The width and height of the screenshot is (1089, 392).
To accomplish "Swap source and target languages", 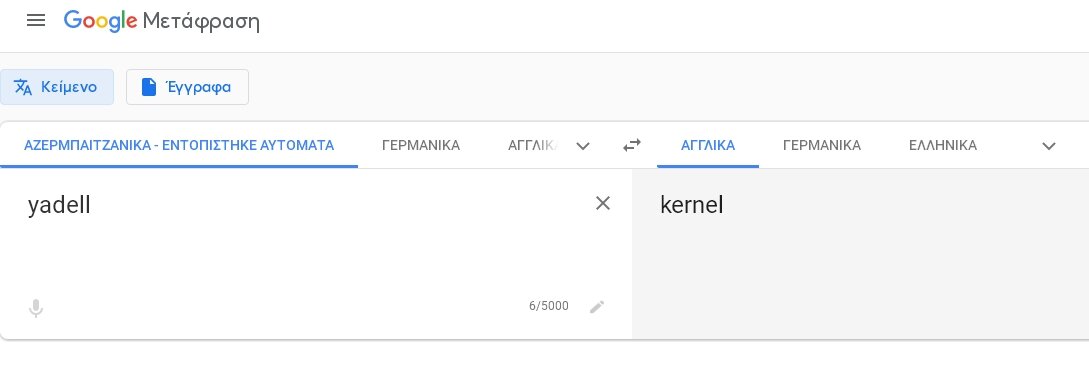I will coord(631,145).
